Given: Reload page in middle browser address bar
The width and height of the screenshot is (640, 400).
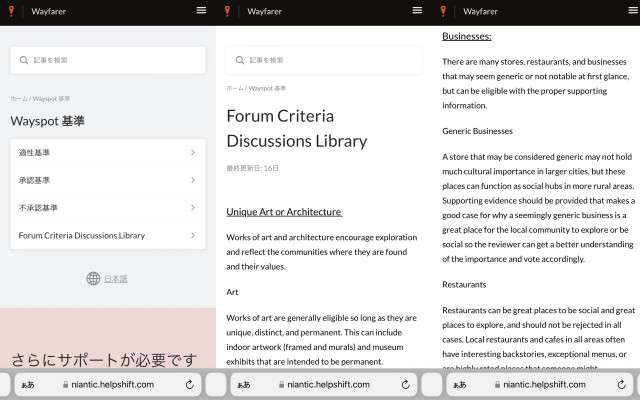Looking at the screenshot, I should tap(406, 384).
